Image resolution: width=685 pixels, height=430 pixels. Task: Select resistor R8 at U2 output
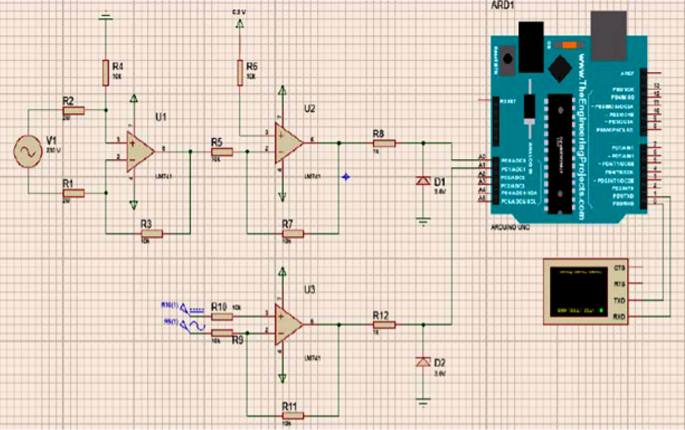tap(384, 143)
